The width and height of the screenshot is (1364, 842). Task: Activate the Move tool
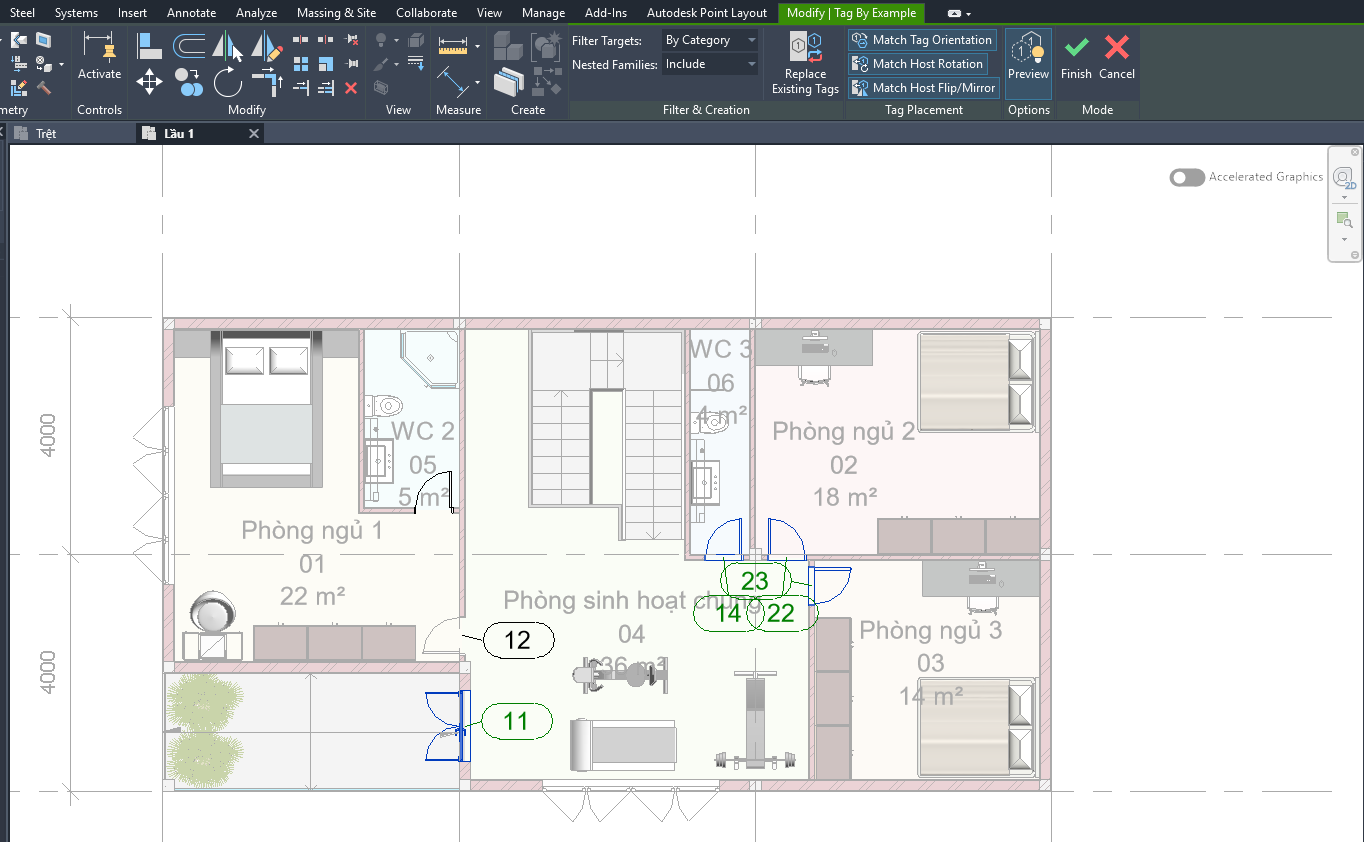point(149,81)
